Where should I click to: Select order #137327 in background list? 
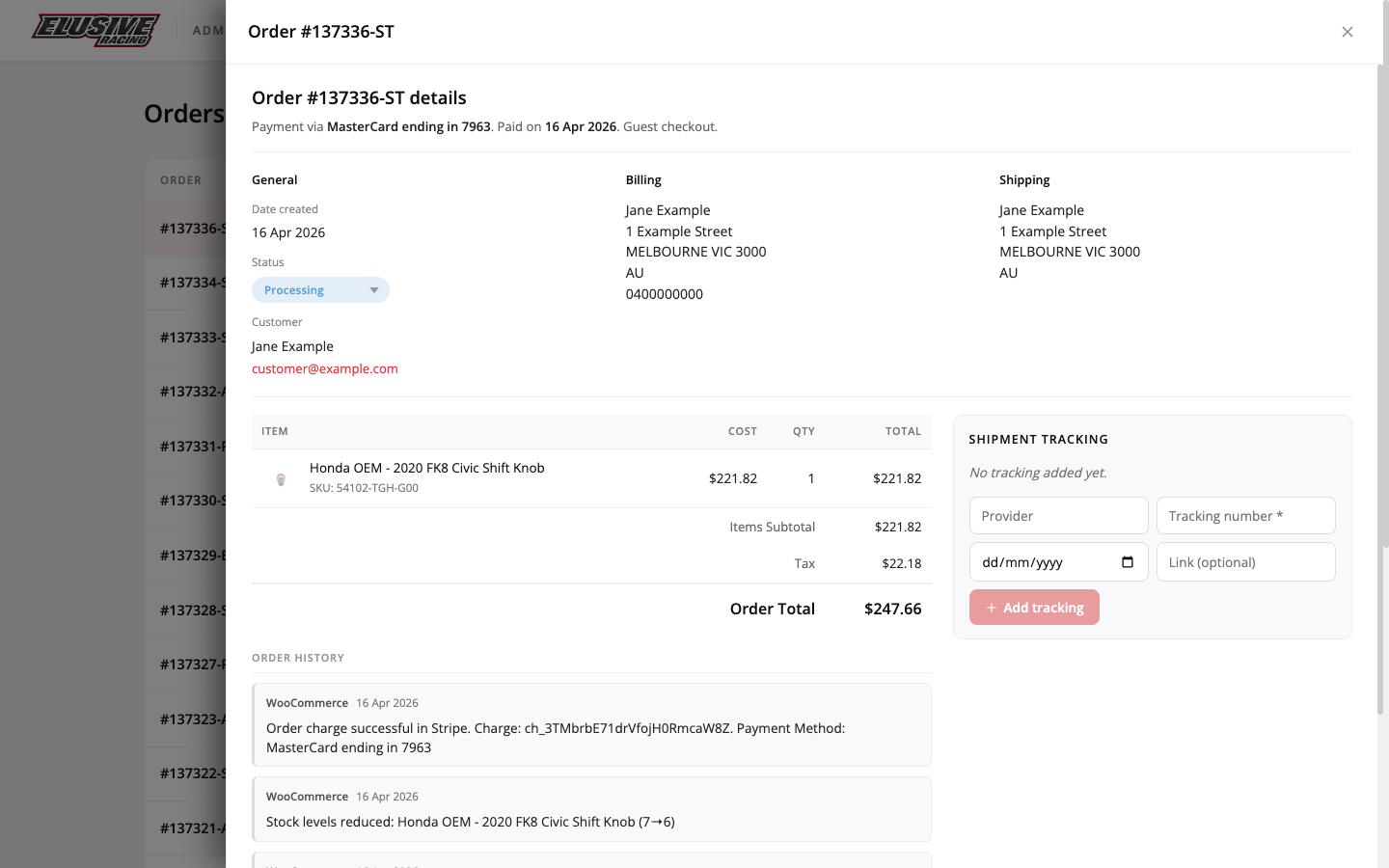tap(185, 665)
